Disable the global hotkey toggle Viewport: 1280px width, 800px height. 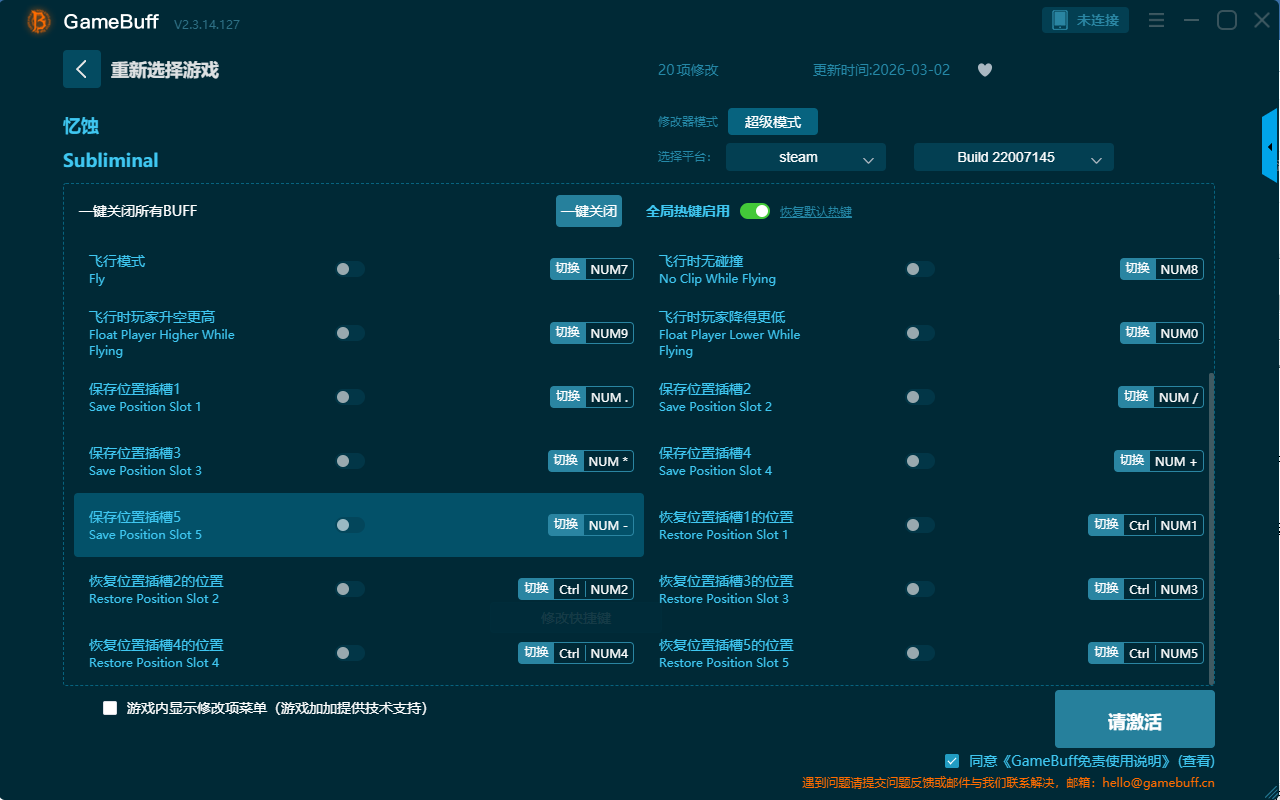(x=755, y=211)
